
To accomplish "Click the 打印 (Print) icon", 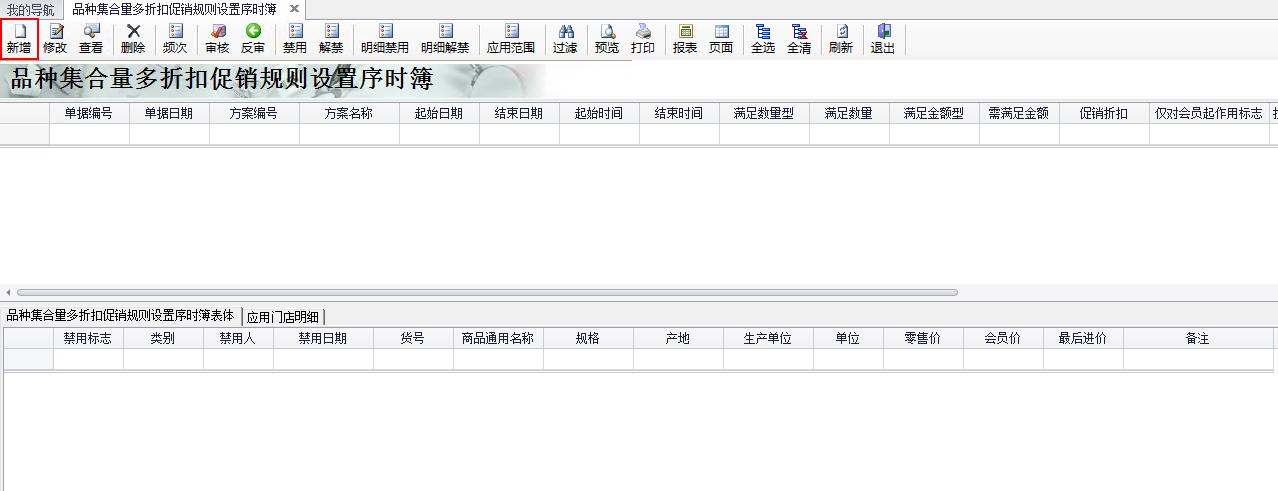I will pyautogui.click(x=643, y=39).
